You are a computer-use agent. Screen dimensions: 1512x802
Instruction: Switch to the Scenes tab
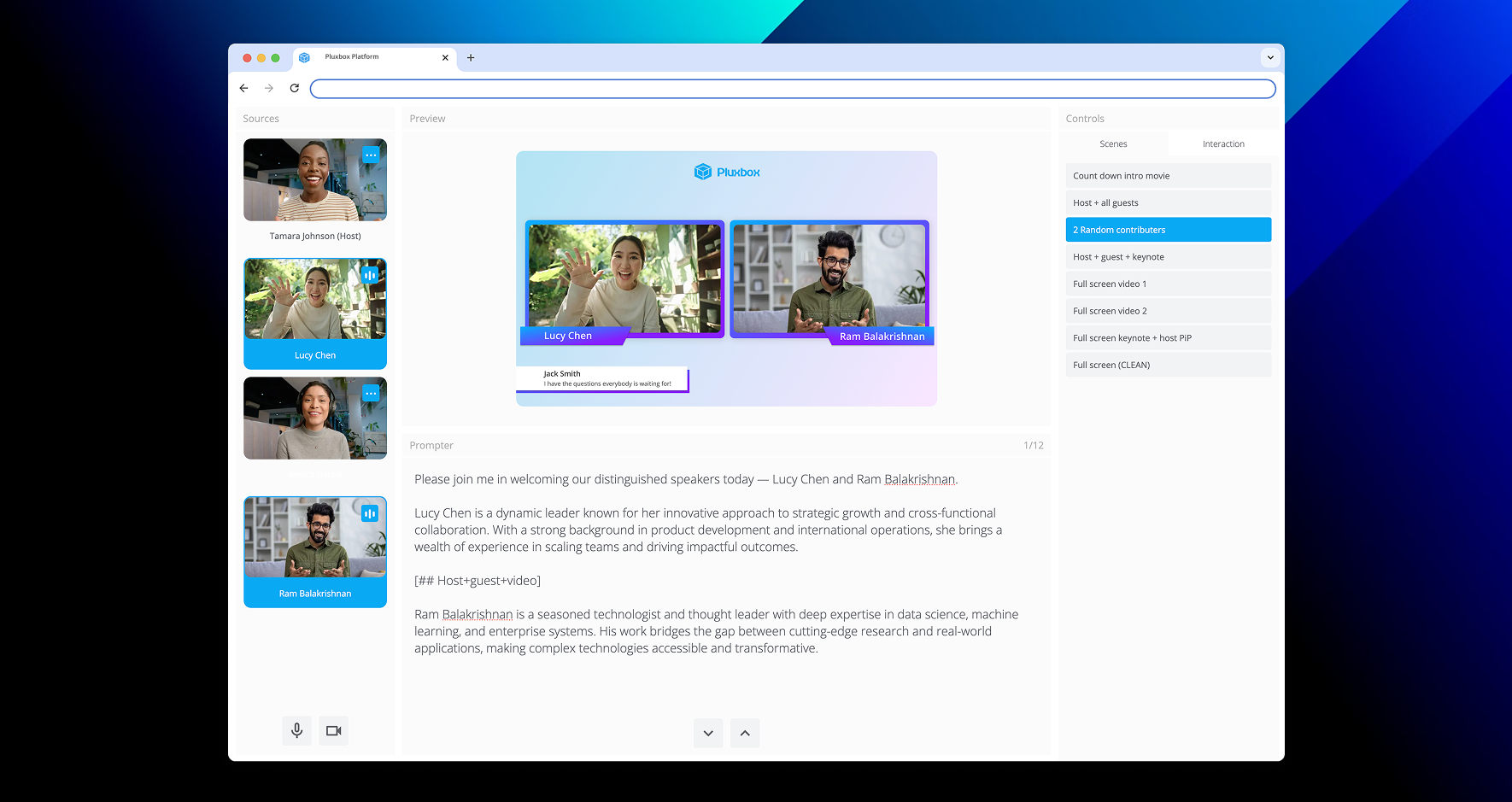(1113, 144)
